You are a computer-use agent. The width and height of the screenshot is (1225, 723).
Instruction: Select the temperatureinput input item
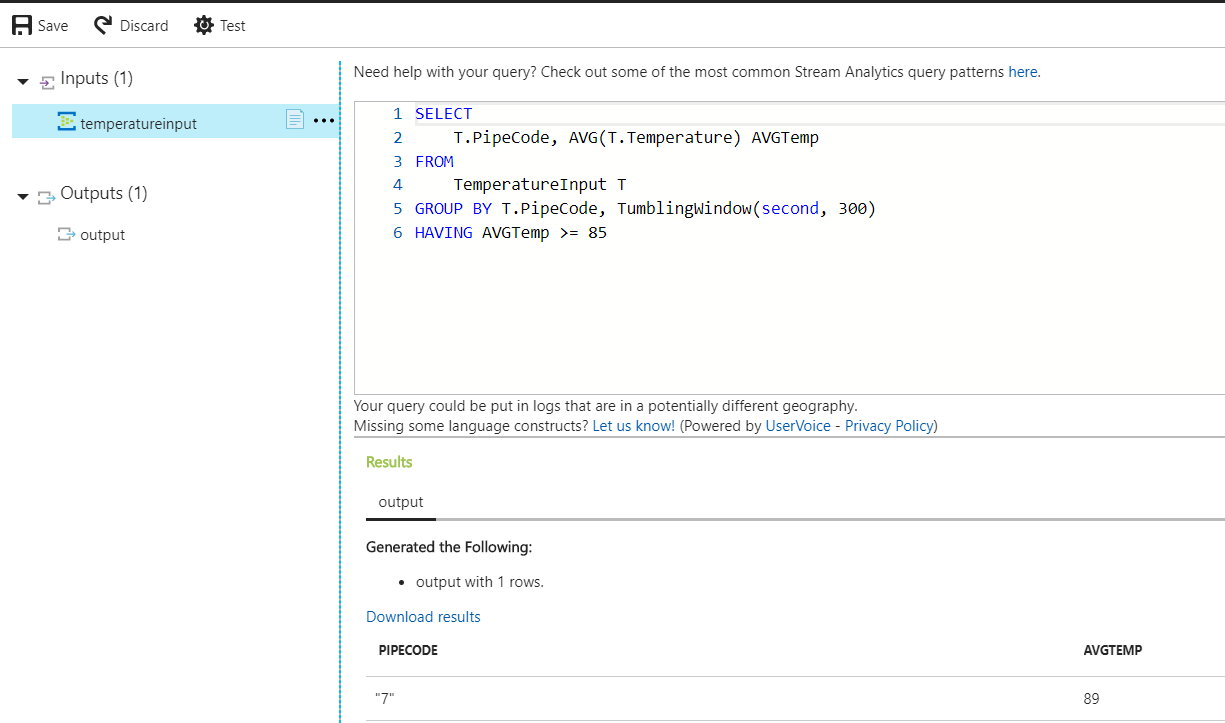(175, 121)
